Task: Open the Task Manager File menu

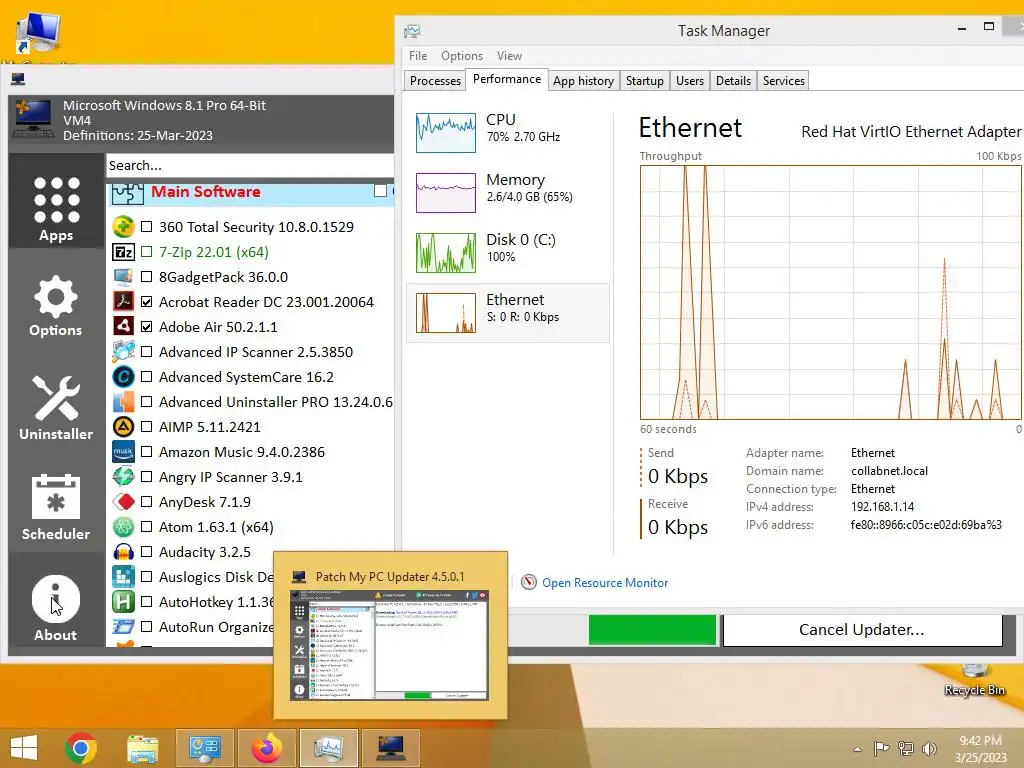Action: [418, 56]
